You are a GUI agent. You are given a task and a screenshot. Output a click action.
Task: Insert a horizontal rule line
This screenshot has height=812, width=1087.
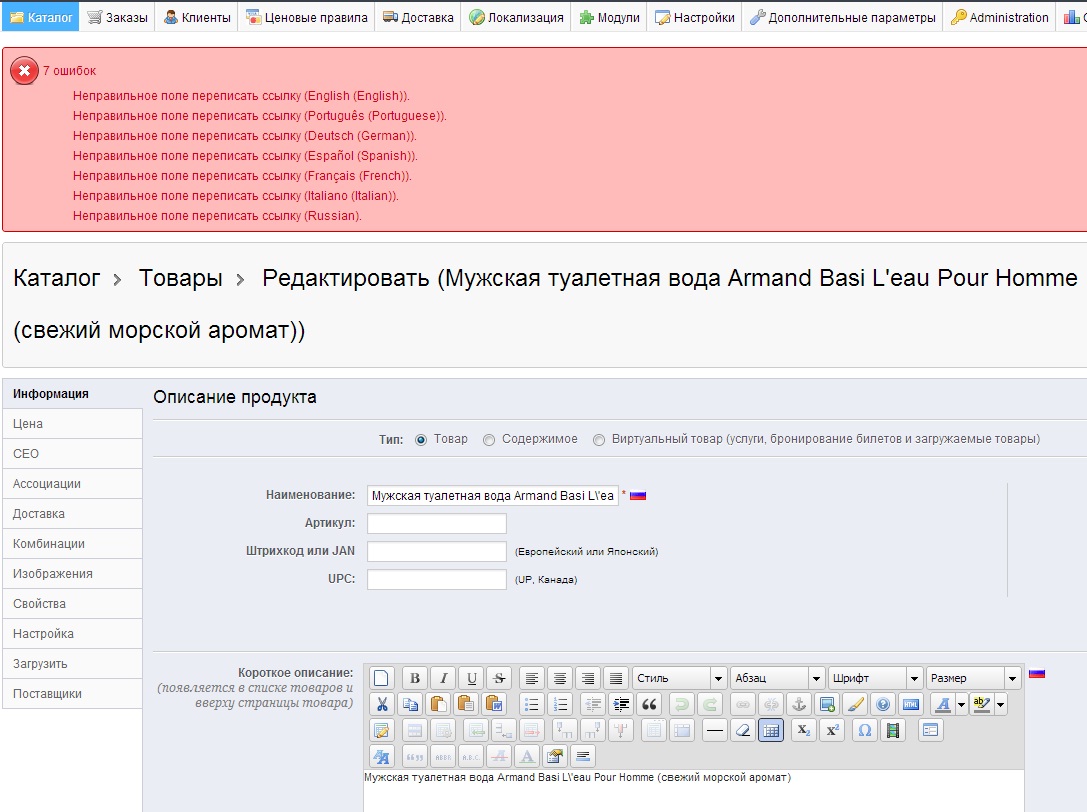coord(715,730)
